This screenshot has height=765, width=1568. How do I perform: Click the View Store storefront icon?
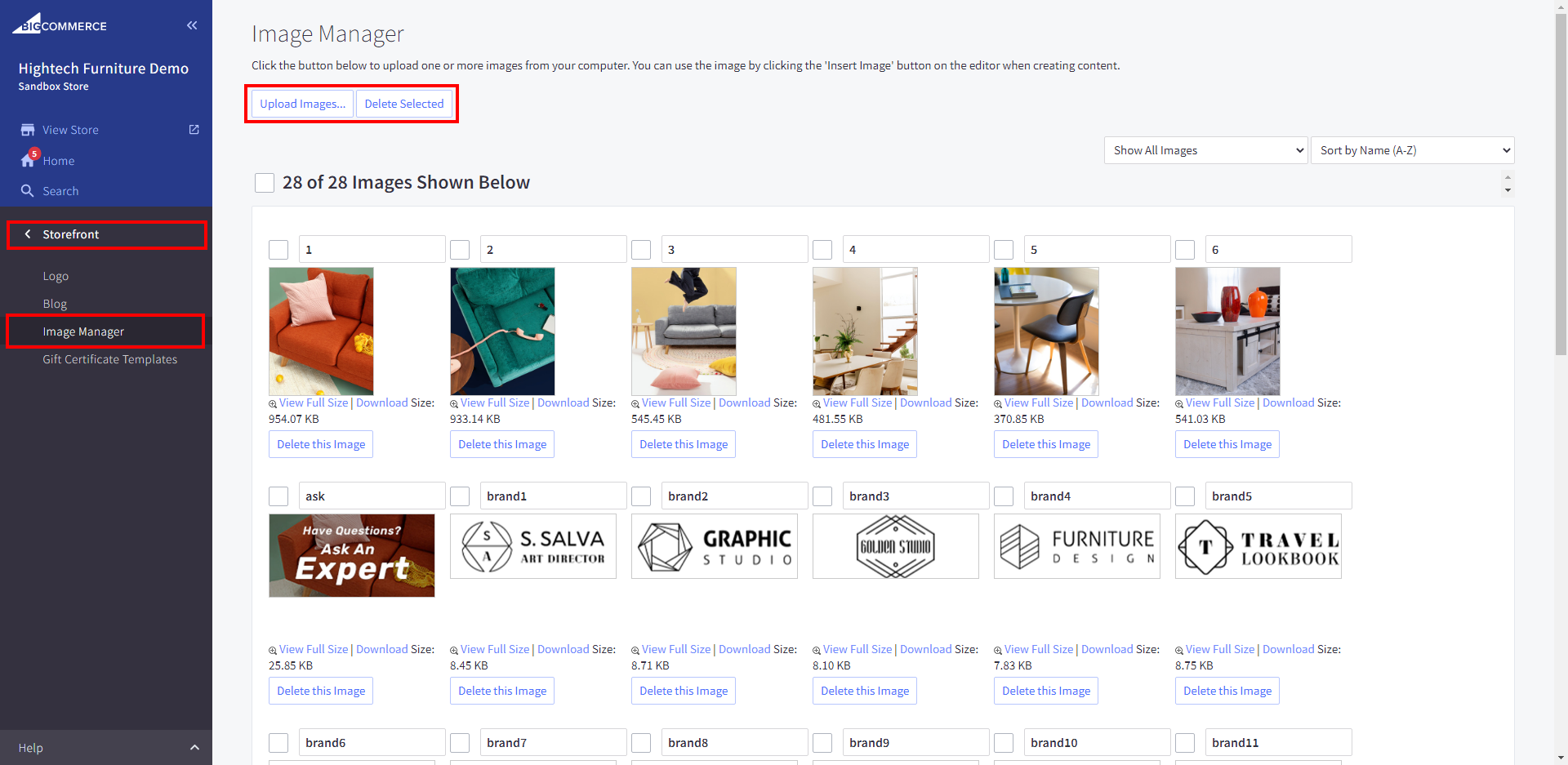pyautogui.click(x=28, y=130)
